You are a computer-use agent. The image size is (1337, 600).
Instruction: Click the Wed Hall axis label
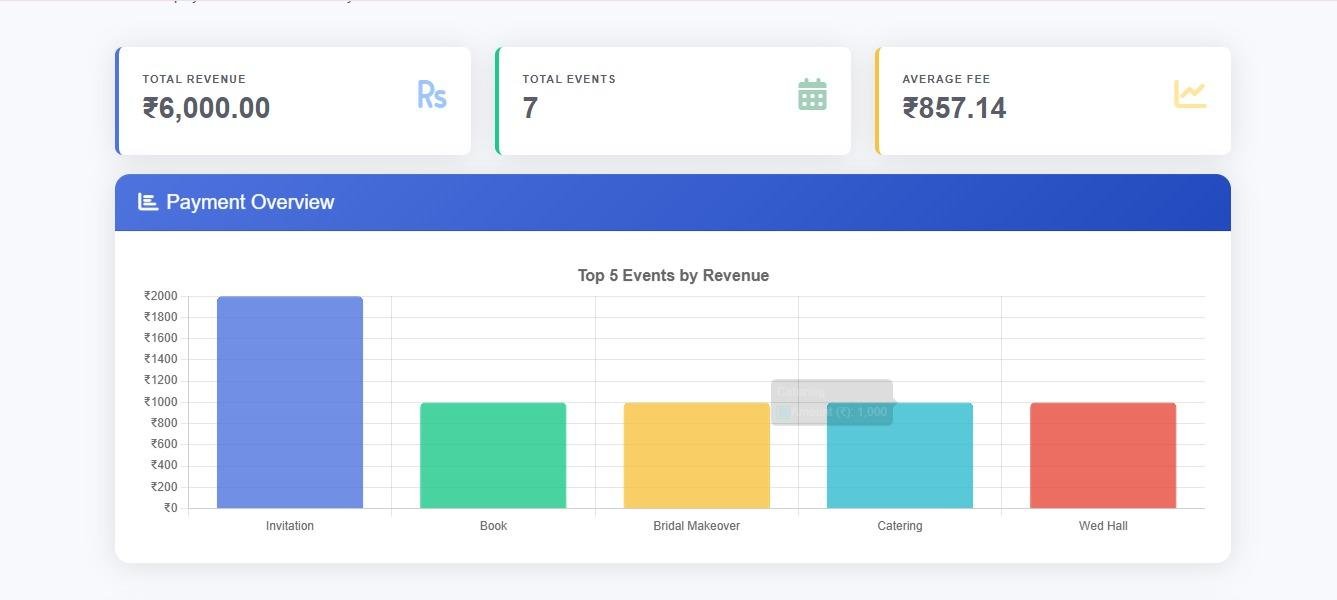[1103, 526]
